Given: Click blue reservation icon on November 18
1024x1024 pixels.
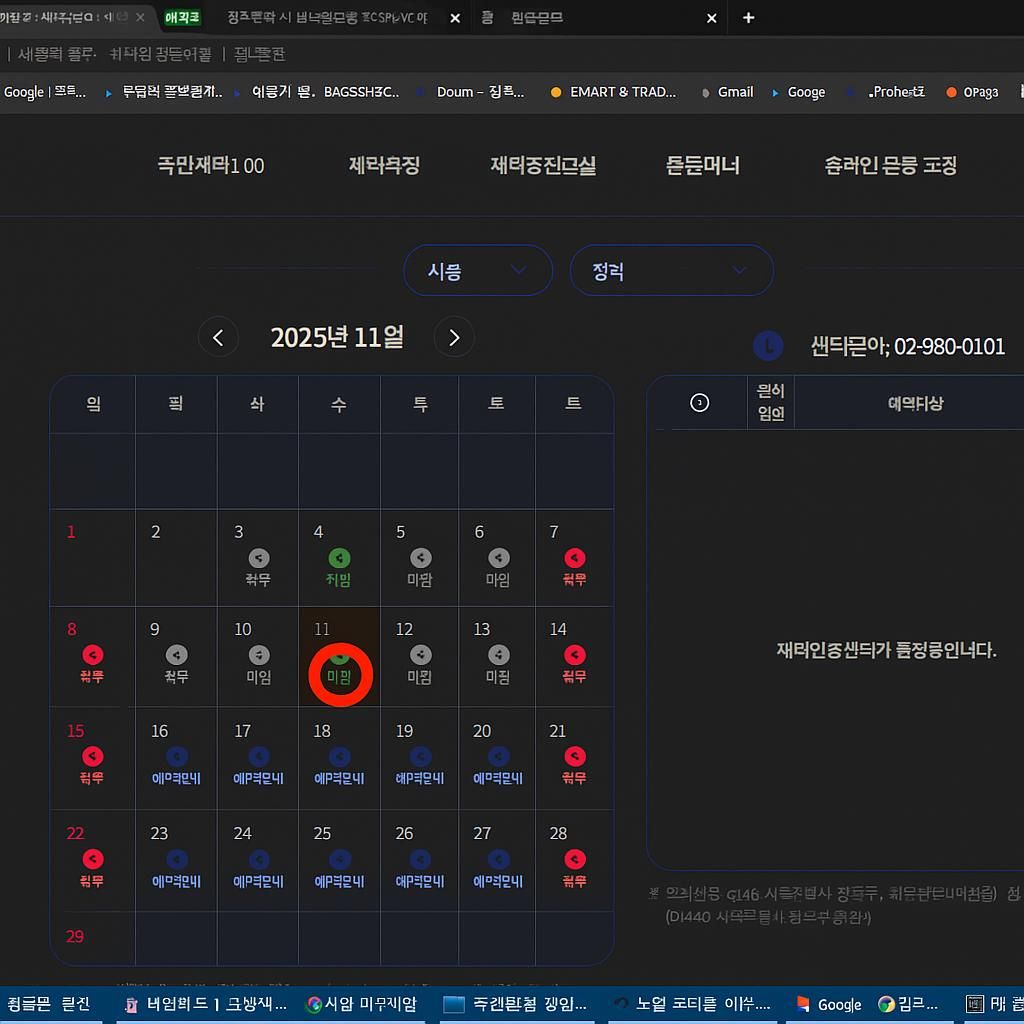Looking at the screenshot, I should click(x=339, y=757).
